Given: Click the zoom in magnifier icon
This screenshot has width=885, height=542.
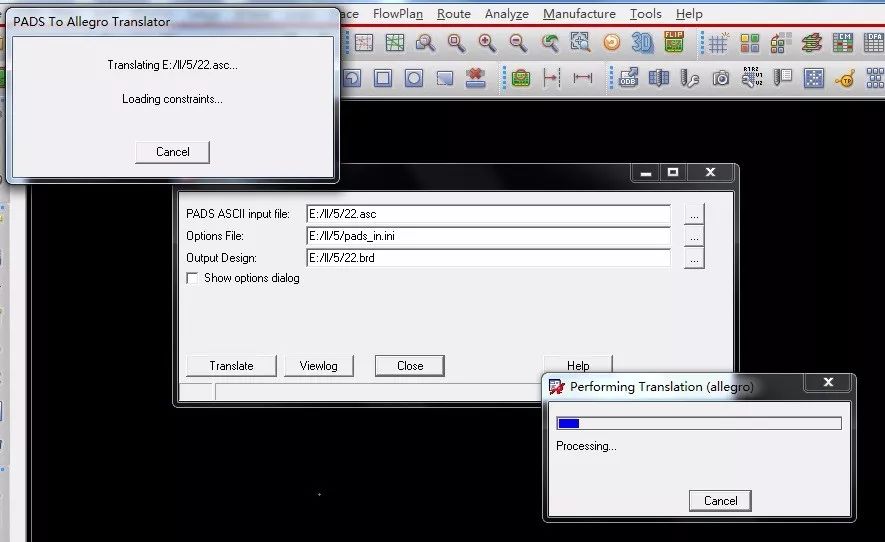Looking at the screenshot, I should click(x=487, y=43).
